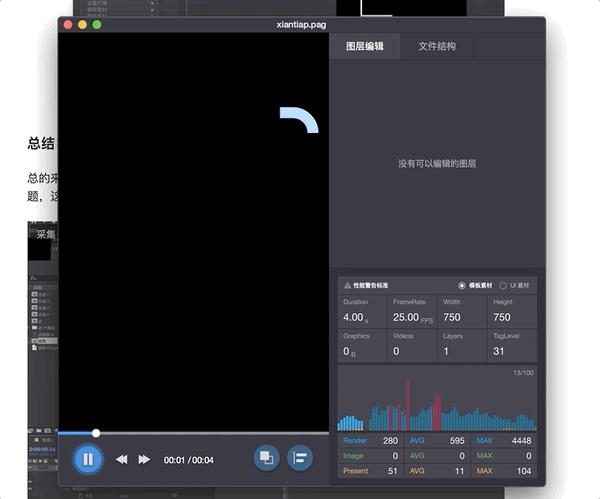Screen dimensions: 600x499
Task: Click the Graphics value 0
Action: 346,351
